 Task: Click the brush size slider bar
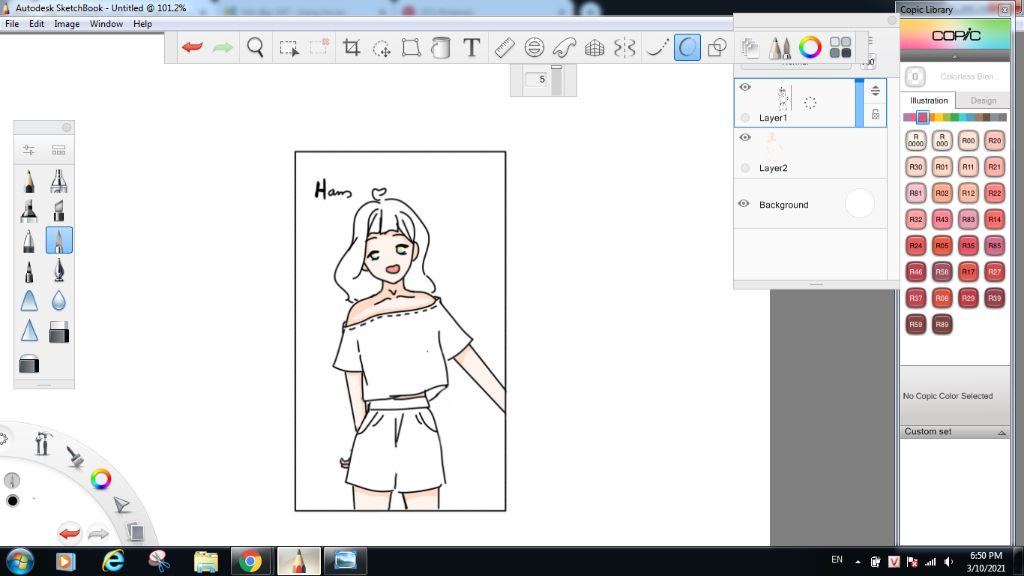coord(556,80)
